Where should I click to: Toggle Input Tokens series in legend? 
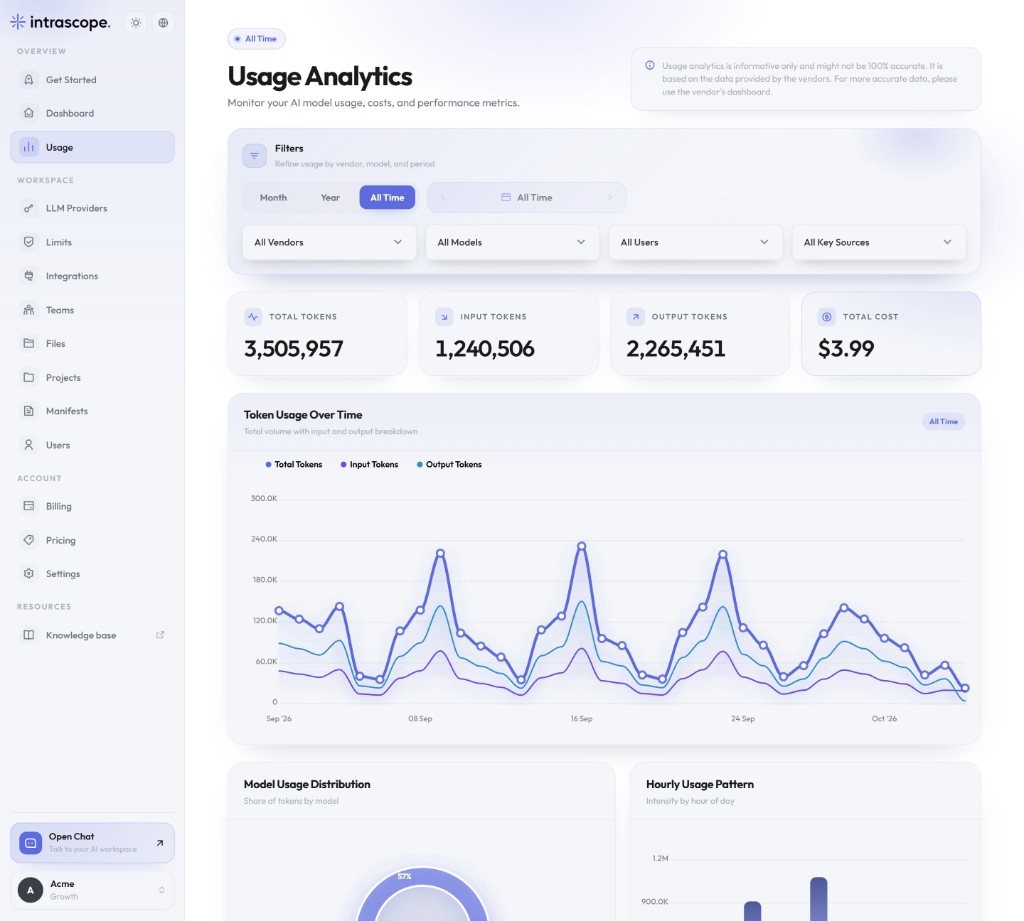(370, 464)
